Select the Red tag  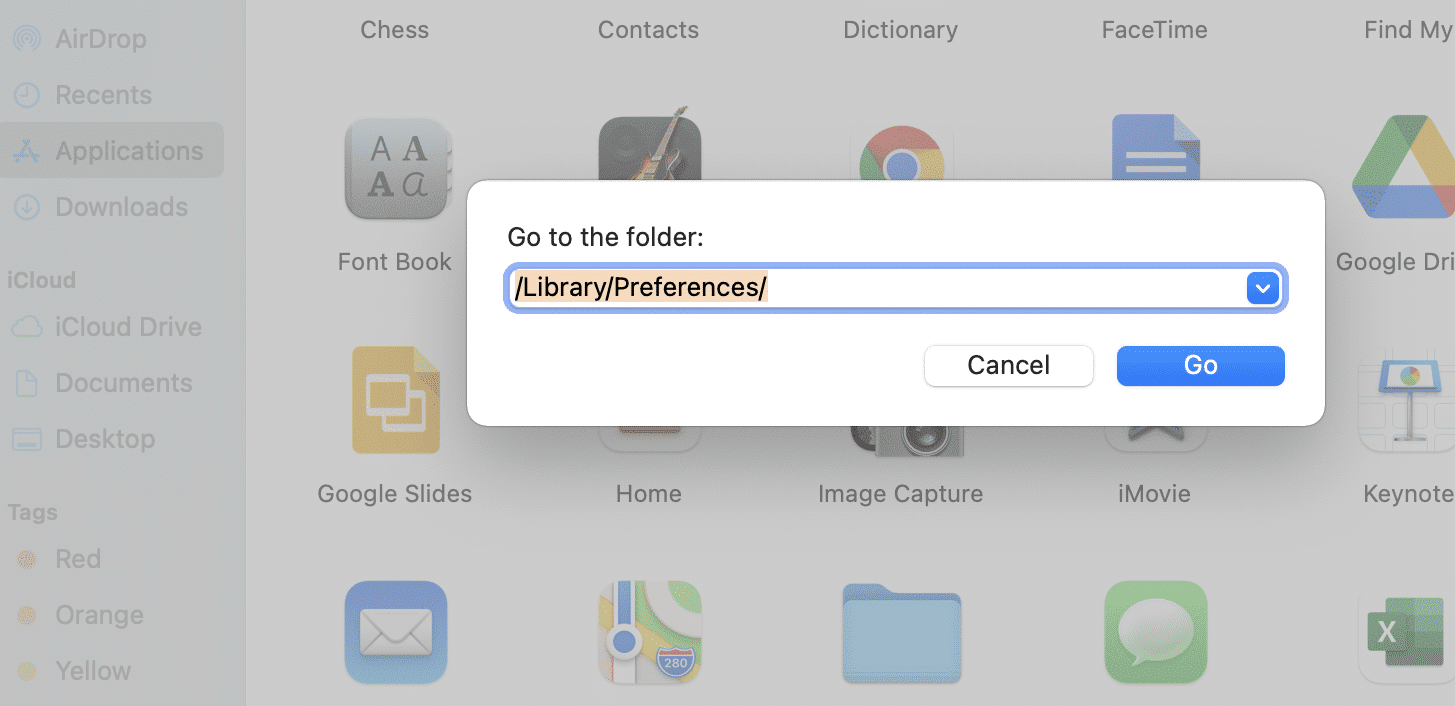[77, 559]
